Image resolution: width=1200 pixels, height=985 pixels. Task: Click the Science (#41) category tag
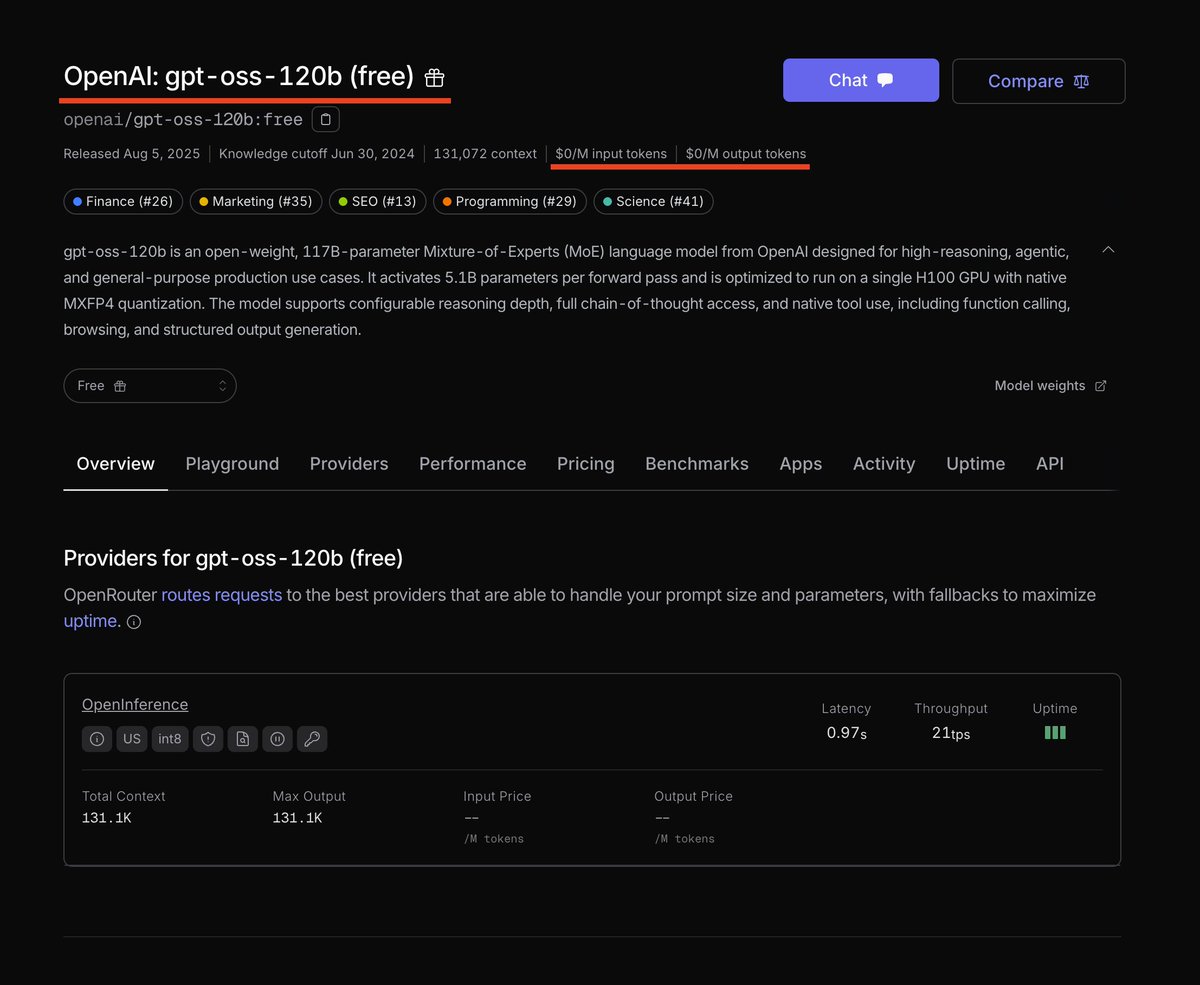click(653, 202)
